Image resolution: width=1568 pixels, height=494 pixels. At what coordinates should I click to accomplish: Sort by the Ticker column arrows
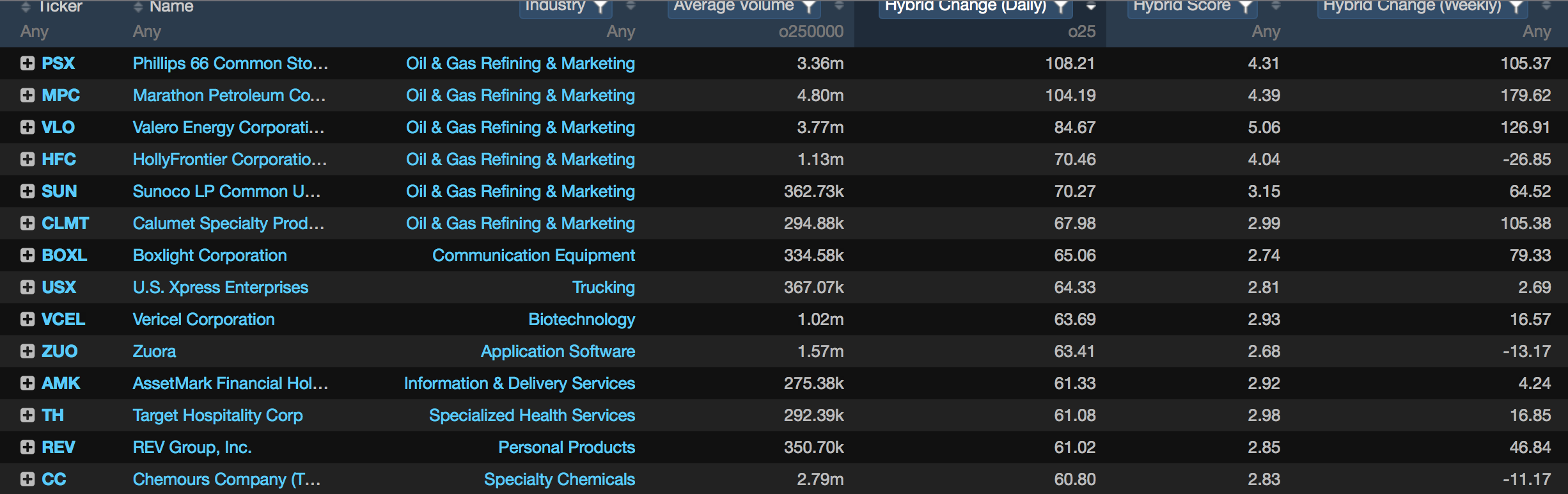pyautogui.click(x=26, y=7)
